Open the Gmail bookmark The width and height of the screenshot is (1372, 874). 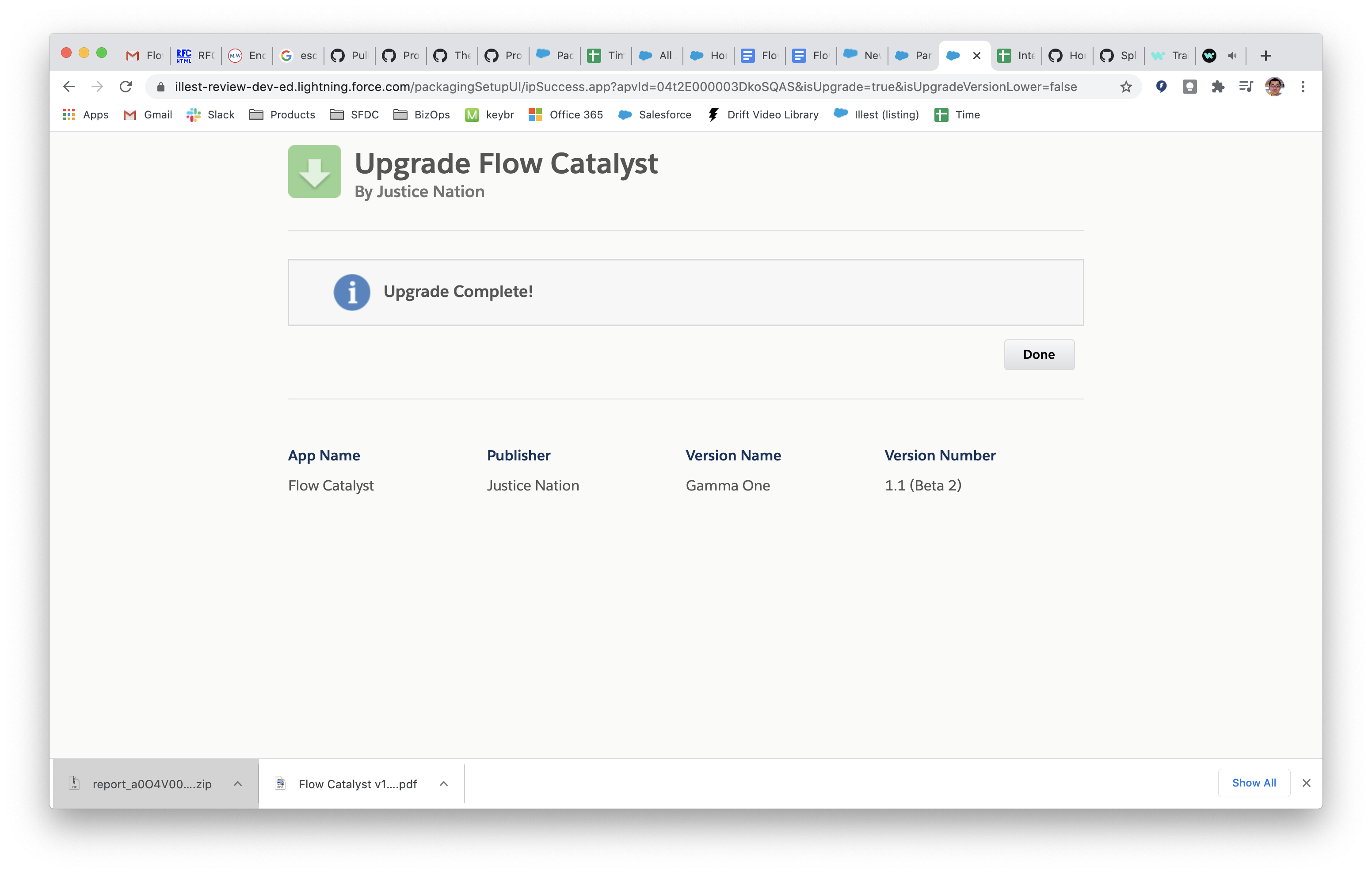click(148, 114)
